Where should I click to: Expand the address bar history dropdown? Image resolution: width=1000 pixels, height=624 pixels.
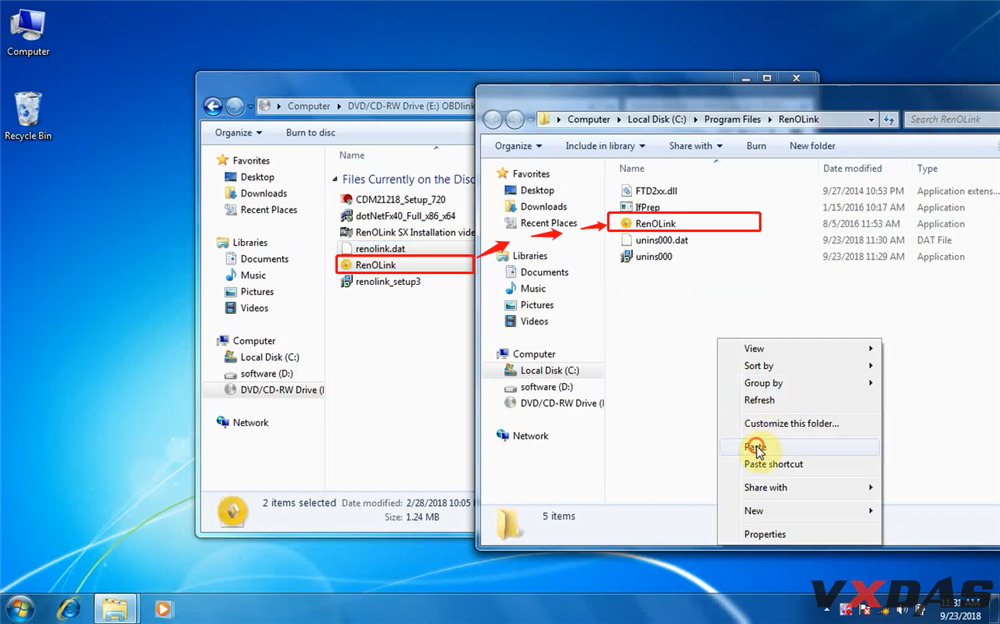pyautogui.click(x=871, y=119)
